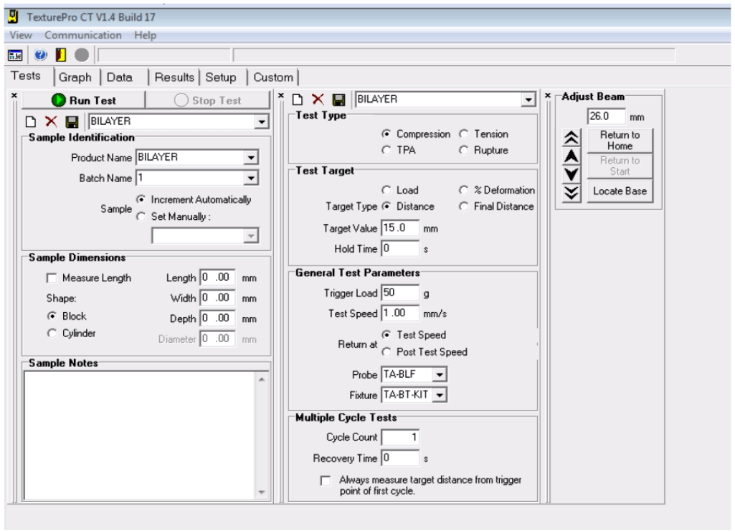Viewport: 735px width, 532px height.
Task: Save test settings with floppy icon above Test Type
Action: pyautogui.click(x=339, y=100)
